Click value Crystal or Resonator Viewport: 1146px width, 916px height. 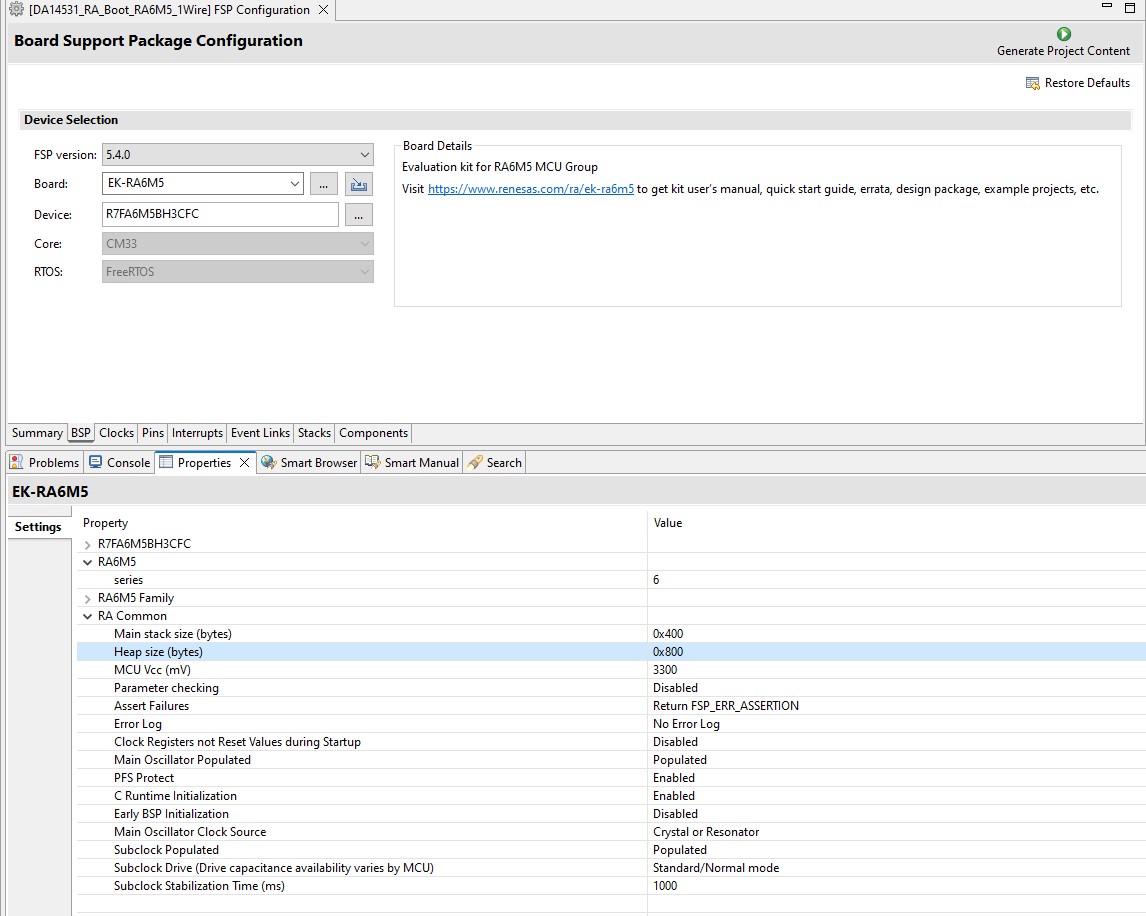[706, 832]
